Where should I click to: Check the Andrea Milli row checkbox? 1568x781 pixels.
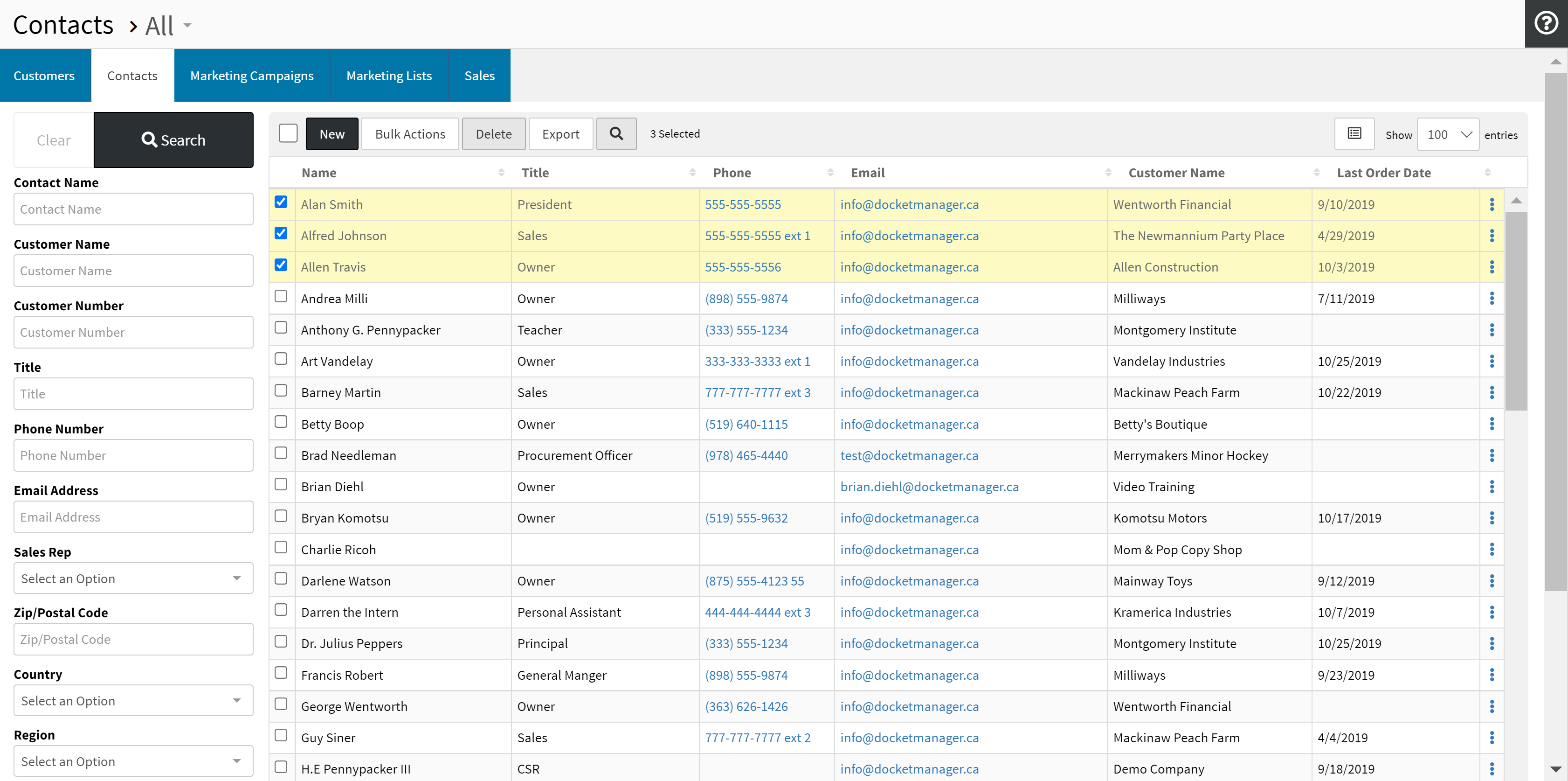click(281, 296)
